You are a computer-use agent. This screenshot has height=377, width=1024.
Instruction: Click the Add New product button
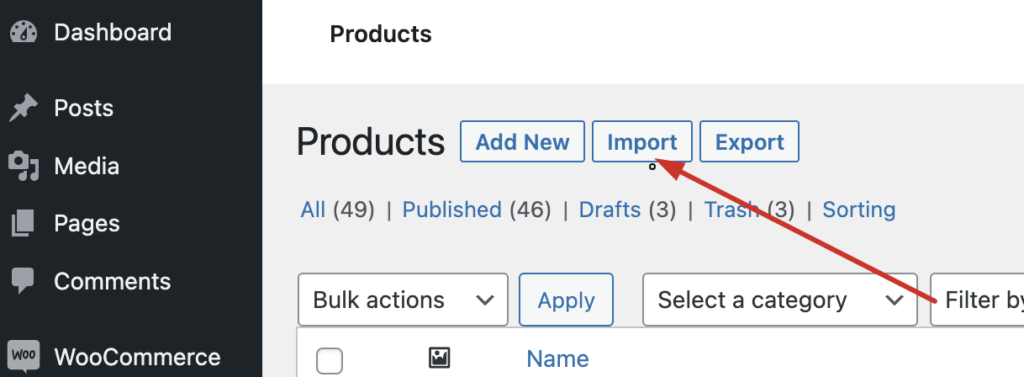[x=522, y=142]
